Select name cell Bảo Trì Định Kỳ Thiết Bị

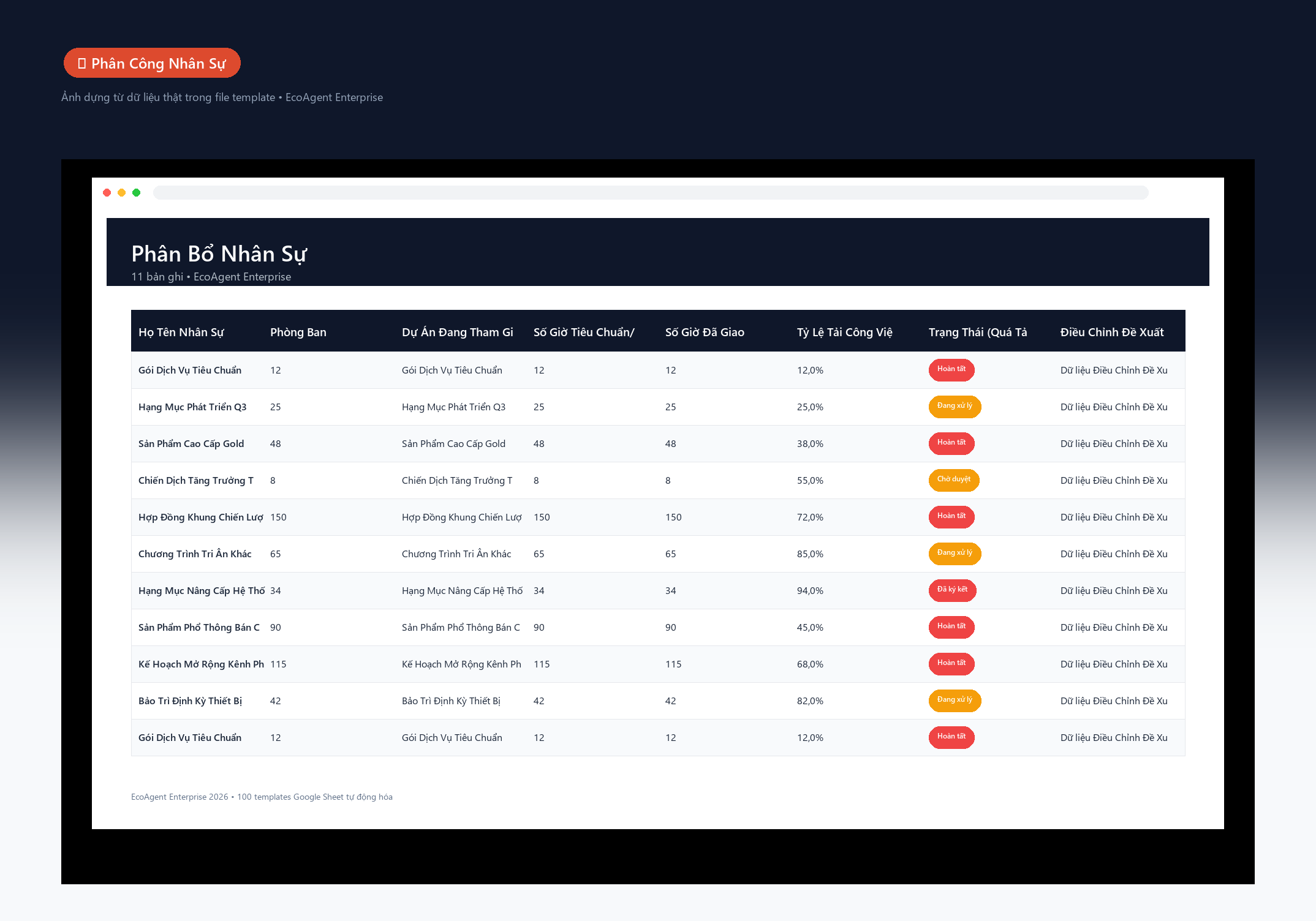point(190,701)
